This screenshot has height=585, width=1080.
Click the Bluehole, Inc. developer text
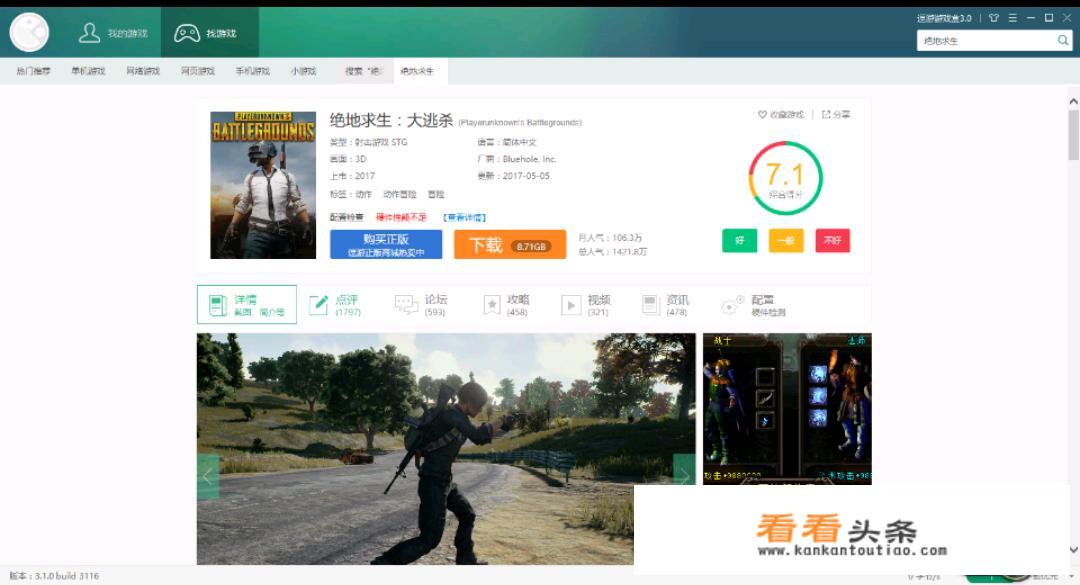coord(529,159)
